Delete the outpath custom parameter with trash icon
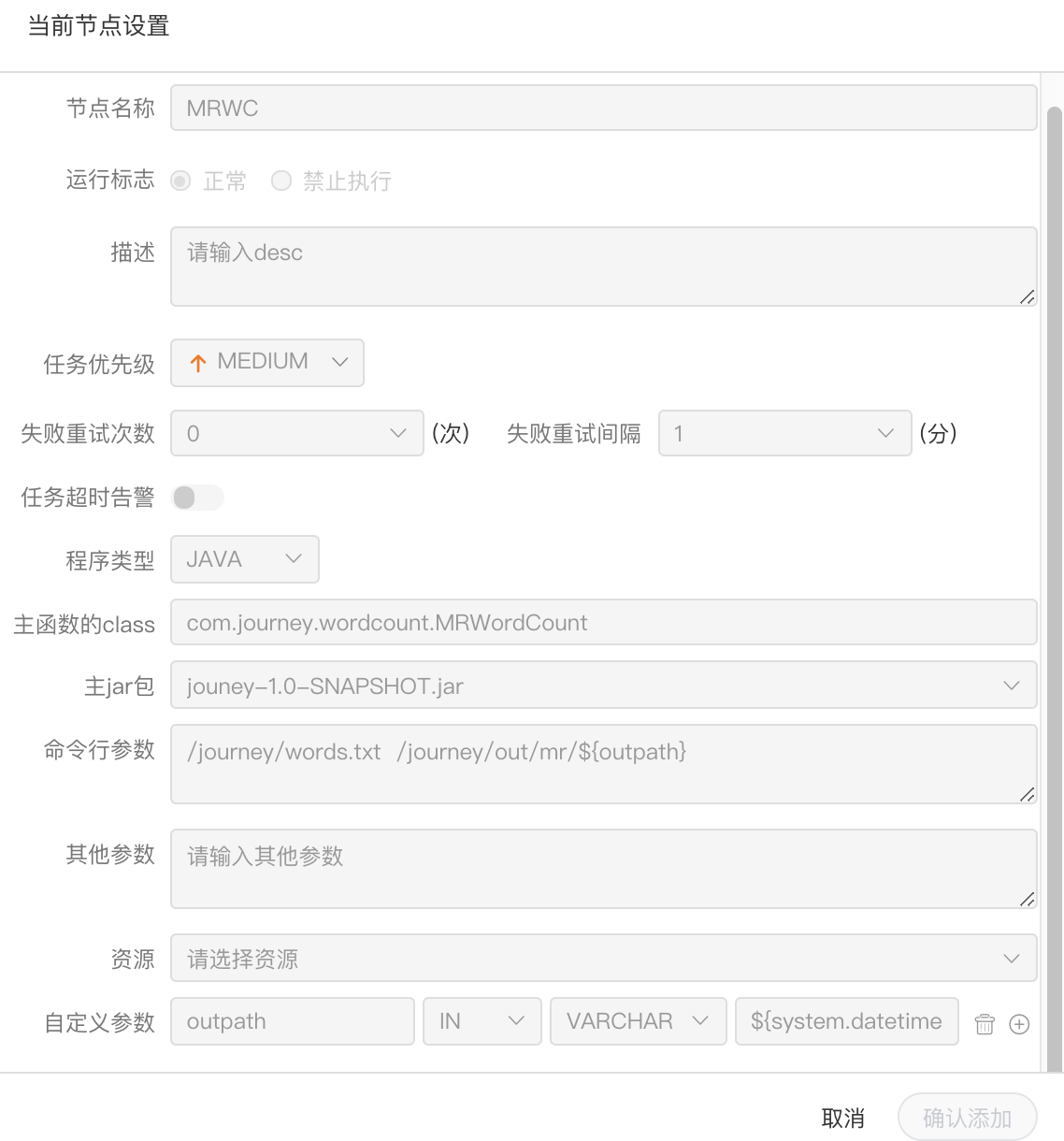 pyautogui.click(x=985, y=1024)
